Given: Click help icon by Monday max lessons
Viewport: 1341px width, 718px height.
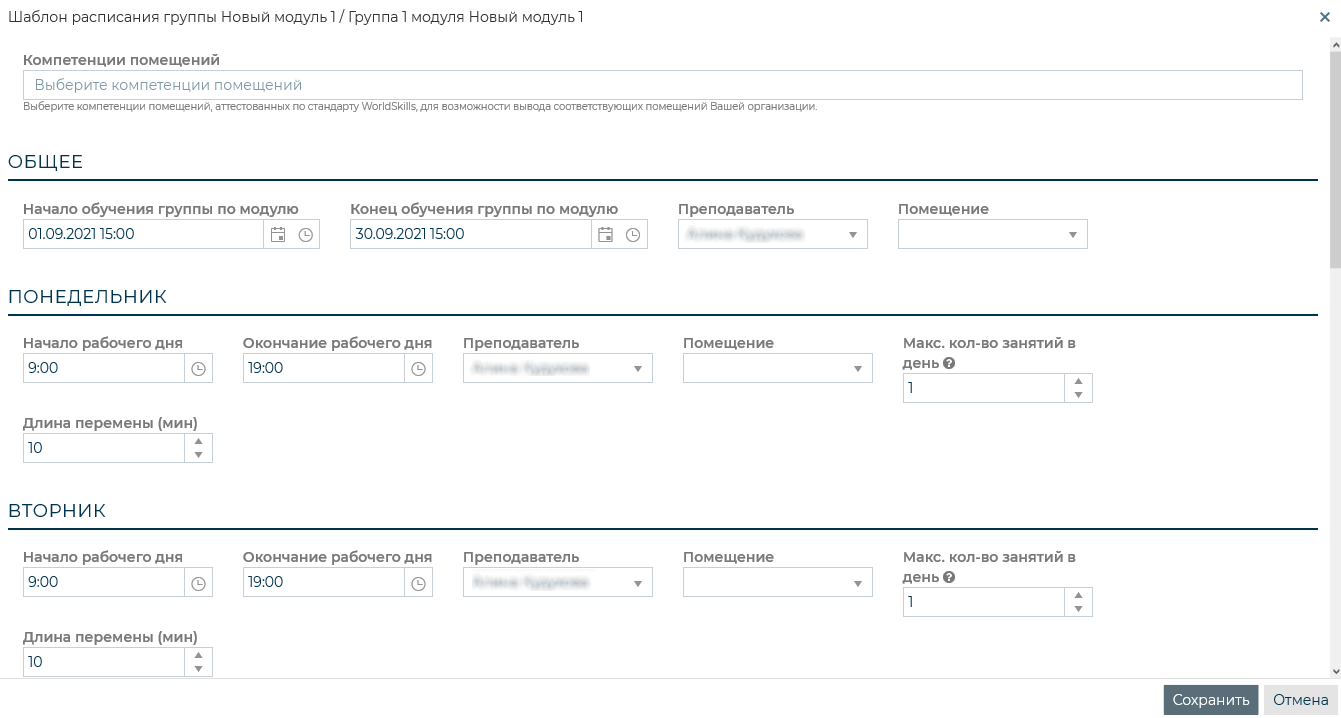Looking at the screenshot, I should pos(949,363).
